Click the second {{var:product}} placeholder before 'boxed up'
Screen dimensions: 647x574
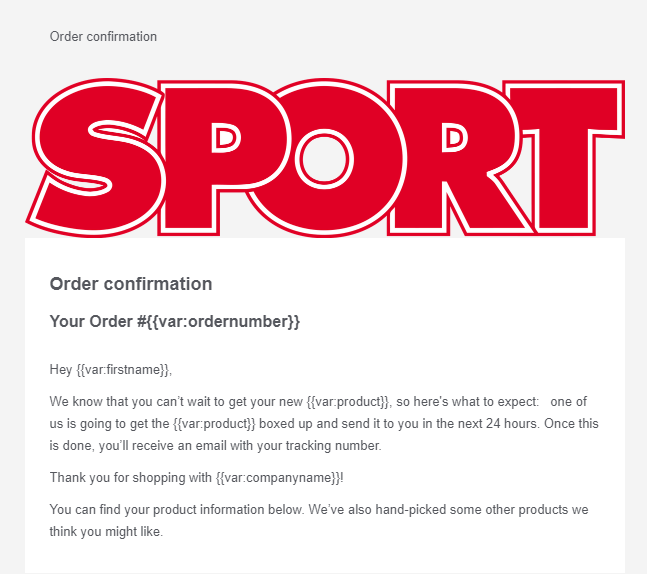click(x=214, y=424)
